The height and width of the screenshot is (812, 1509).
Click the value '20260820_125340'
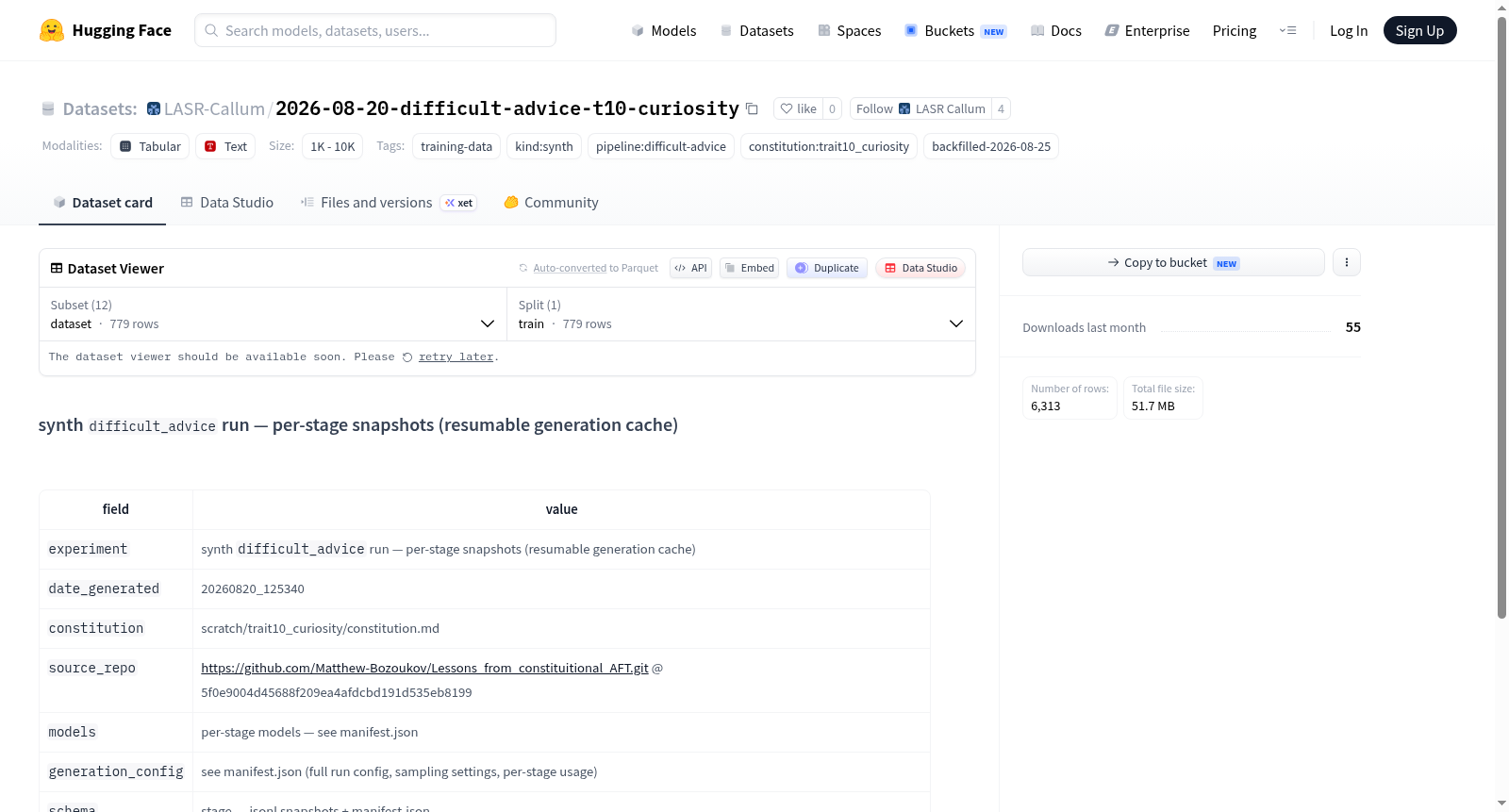click(x=253, y=588)
